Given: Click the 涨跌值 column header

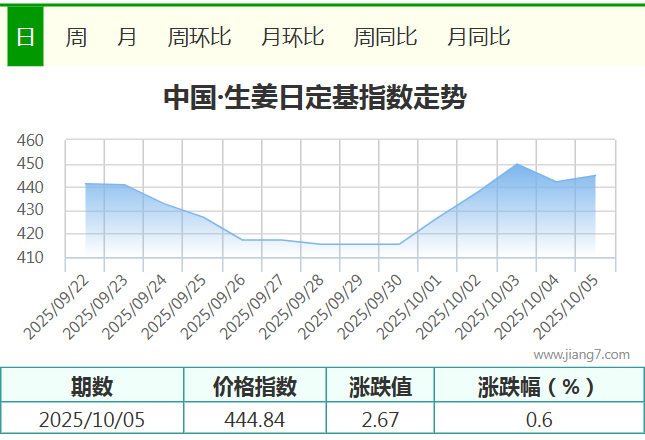Looking at the screenshot, I should coord(380,386).
